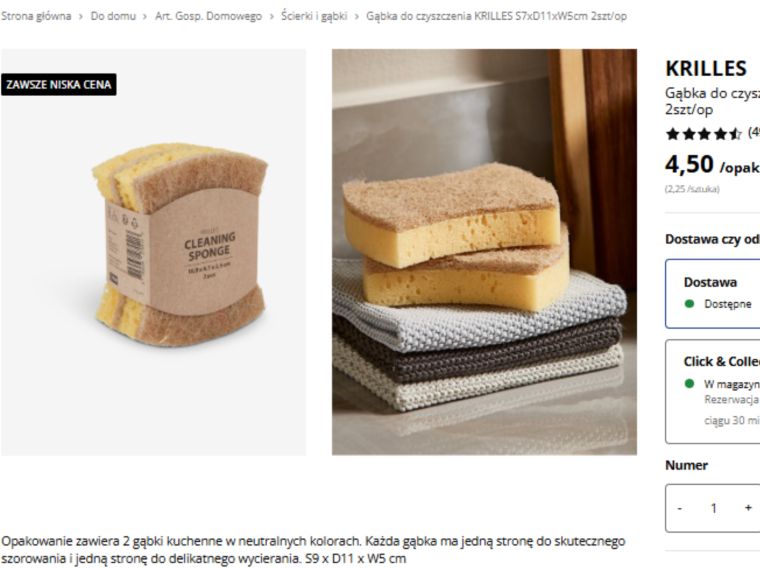Click the ZAWSZE NISKA CENA badge
This screenshot has height=570, width=760.
pos(59,85)
